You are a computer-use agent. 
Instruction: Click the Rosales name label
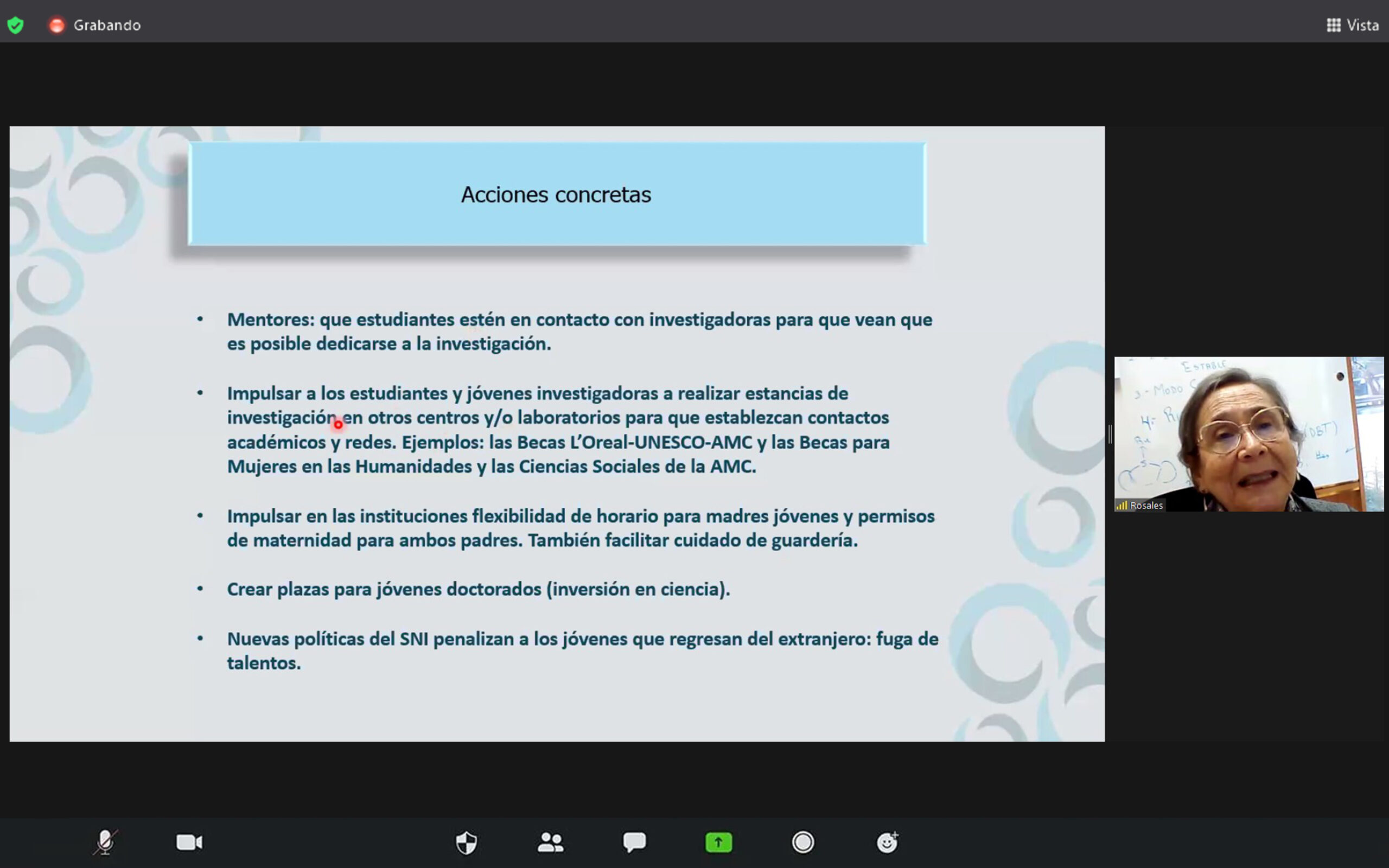click(1146, 505)
